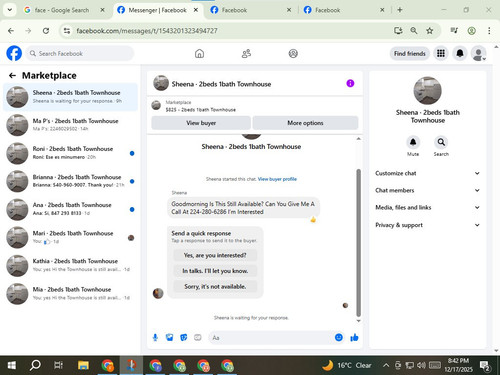Click the $825 - 2beds 1bath Townhouse listing

pyautogui.click(x=200, y=110)
